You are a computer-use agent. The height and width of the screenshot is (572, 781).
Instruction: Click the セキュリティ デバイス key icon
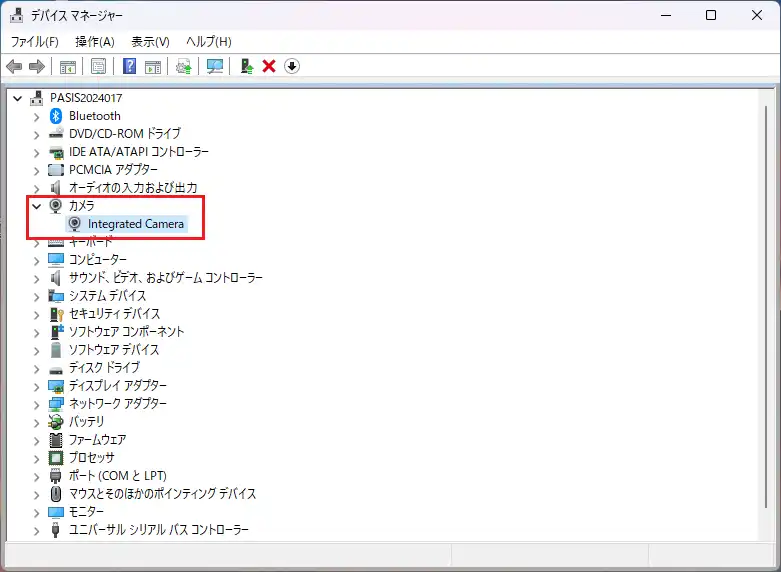pos(56,314)
